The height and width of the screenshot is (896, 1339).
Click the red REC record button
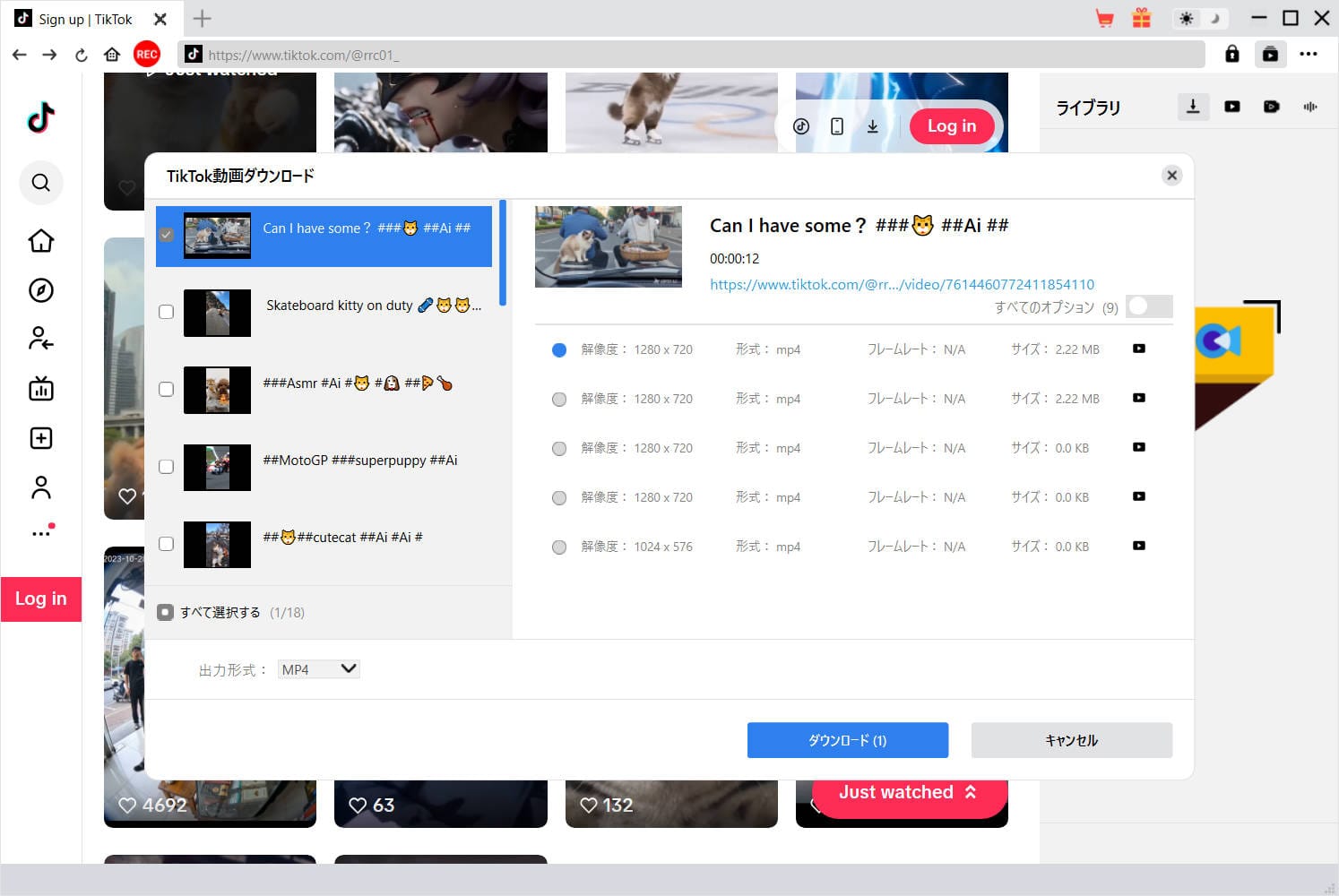coord(147,55)
